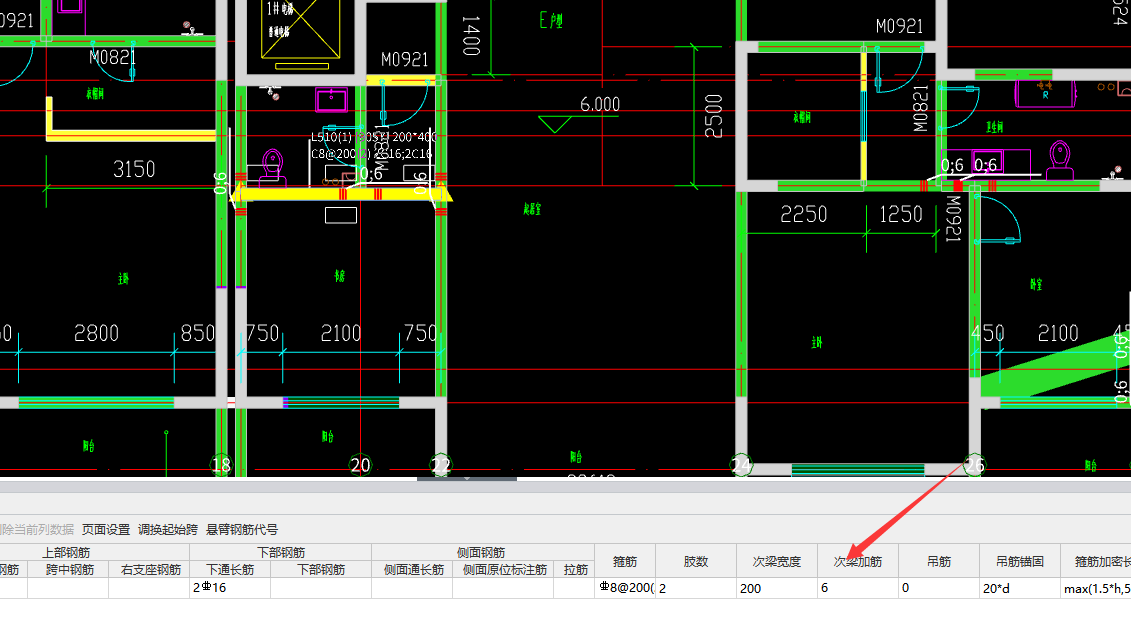Select the 下通长筋 cell with 2⌀16
Screen dimensions: 1131x635
coord(230,588)
